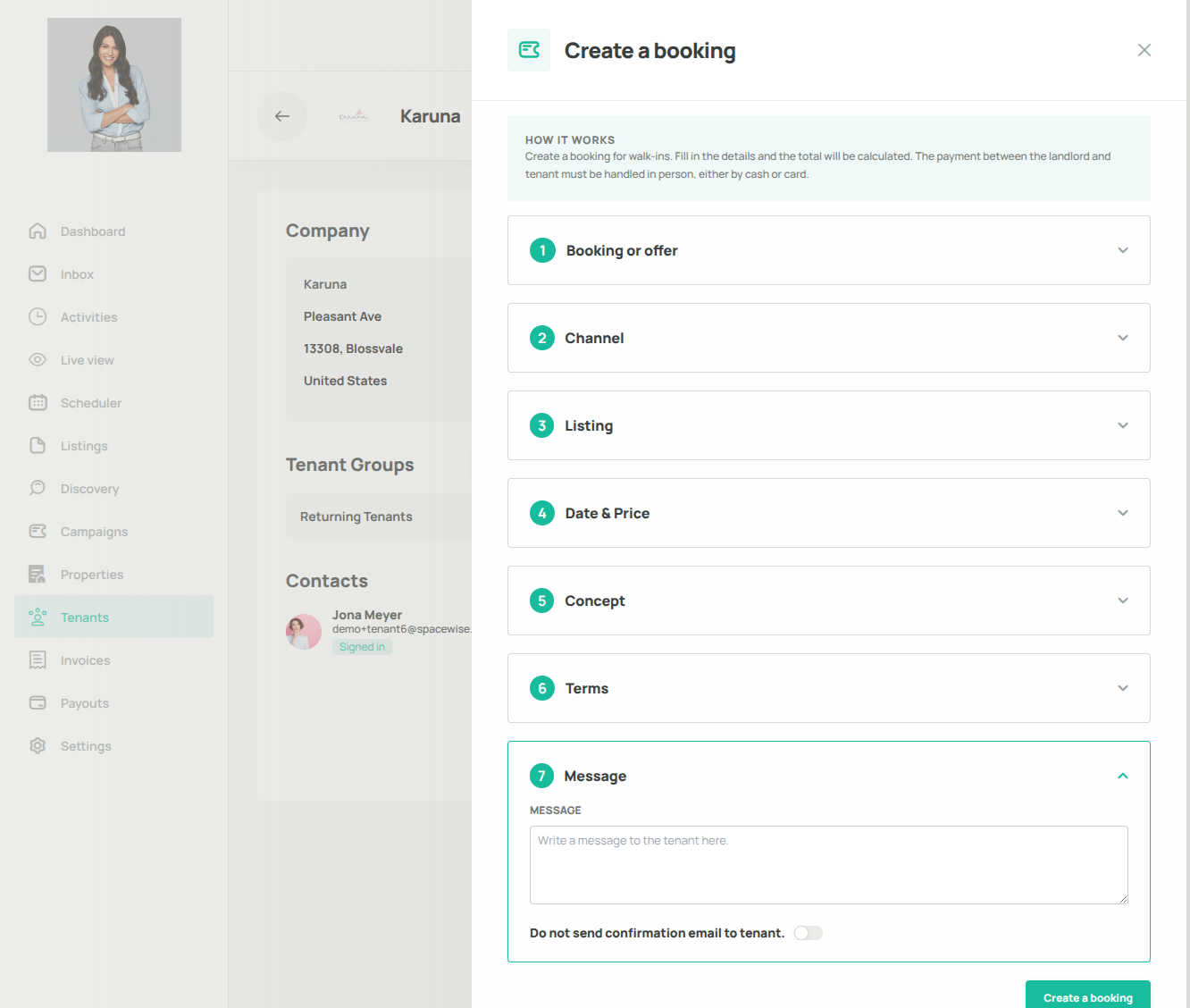Viewport: 1190px width, 1008px height.
Task: Click the Campaigns ticket icon
Action: [38, 532]
